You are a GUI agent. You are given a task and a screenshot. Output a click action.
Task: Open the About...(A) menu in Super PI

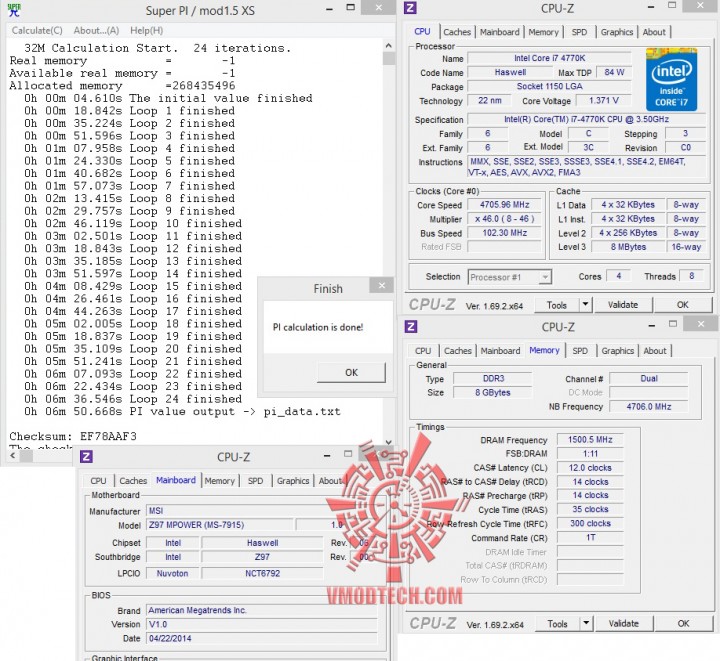(x=96, y=31)
